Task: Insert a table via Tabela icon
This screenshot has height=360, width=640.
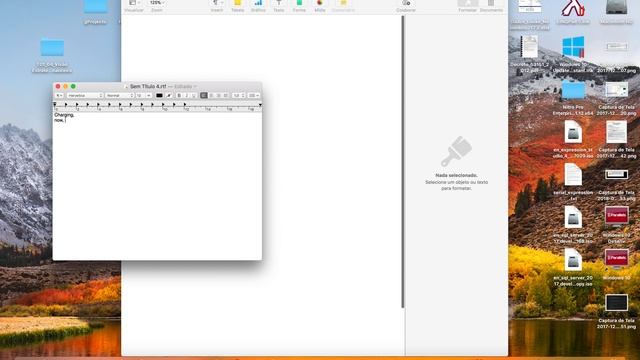Action: [x=238, y=3]
